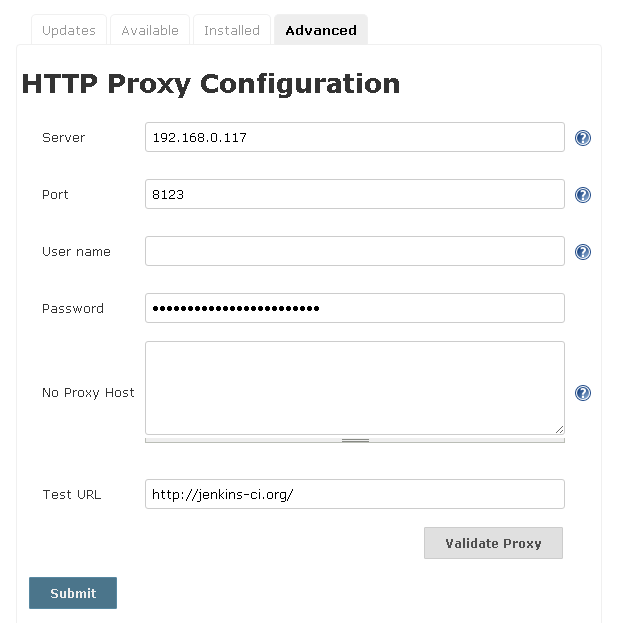Click the horizontal resize bar below textarea
The width and height of the screenshot is (617, 623).
click(355, 440)
